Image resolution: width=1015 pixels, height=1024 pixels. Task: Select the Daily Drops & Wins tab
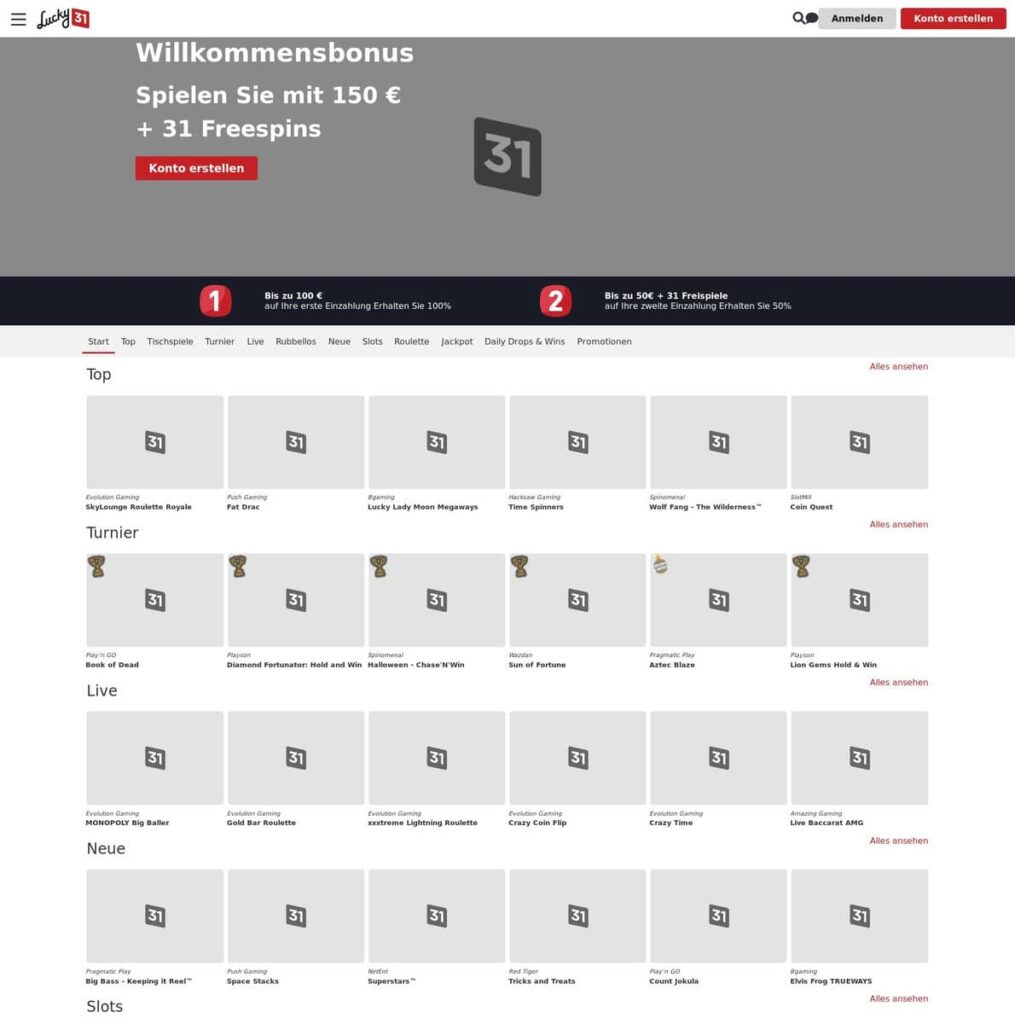[524, 342]
